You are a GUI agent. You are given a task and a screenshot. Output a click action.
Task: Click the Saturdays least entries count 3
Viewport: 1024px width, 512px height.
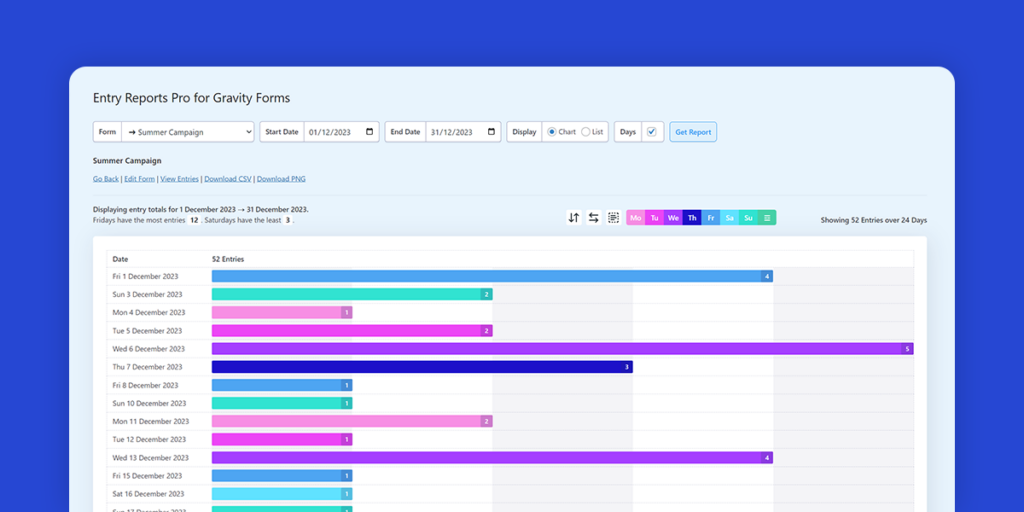pyautogui.click(x=287, y=221)
